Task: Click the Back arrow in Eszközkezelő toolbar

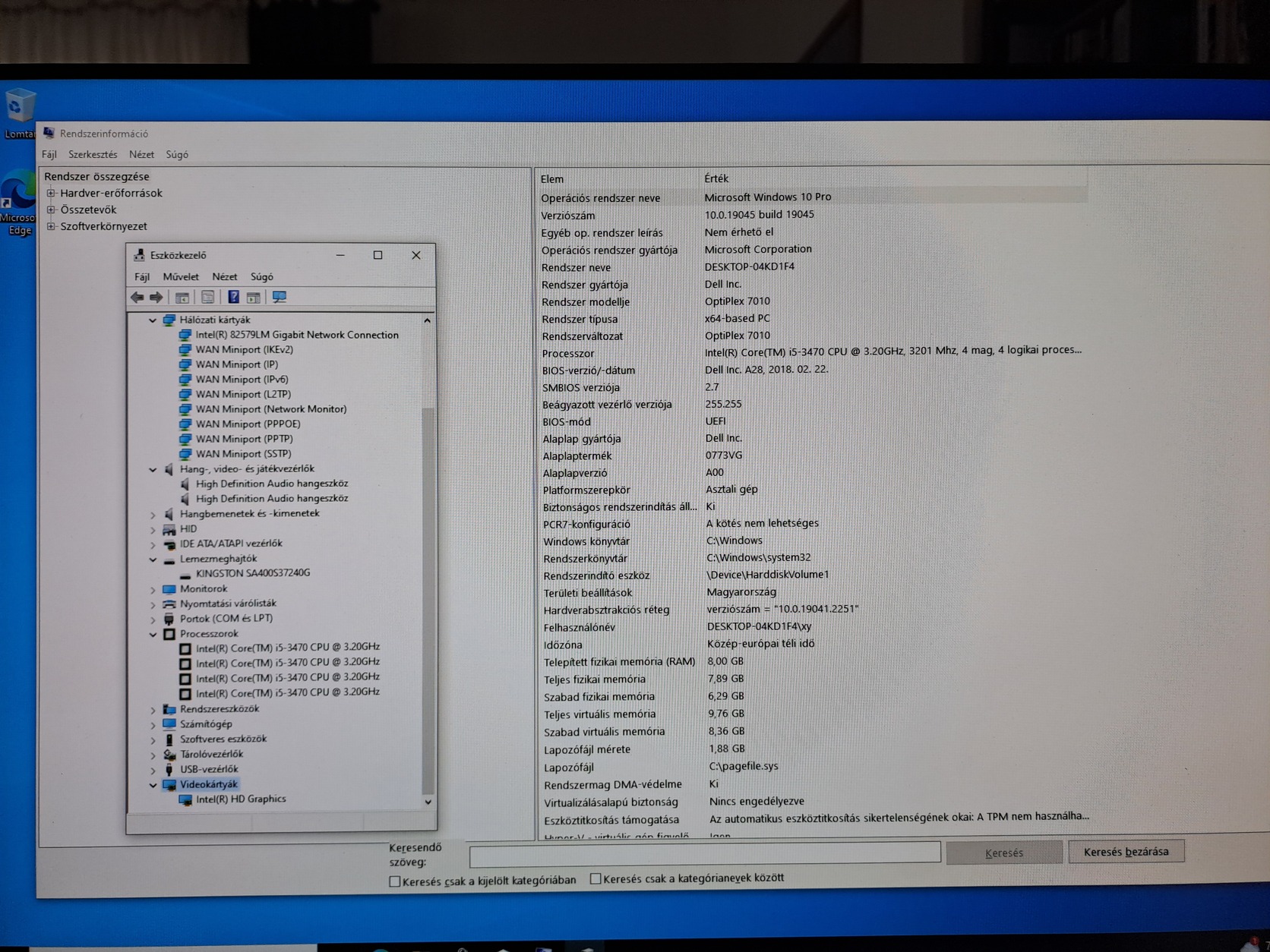Action: pyautogui.click(x=137, y=298)
